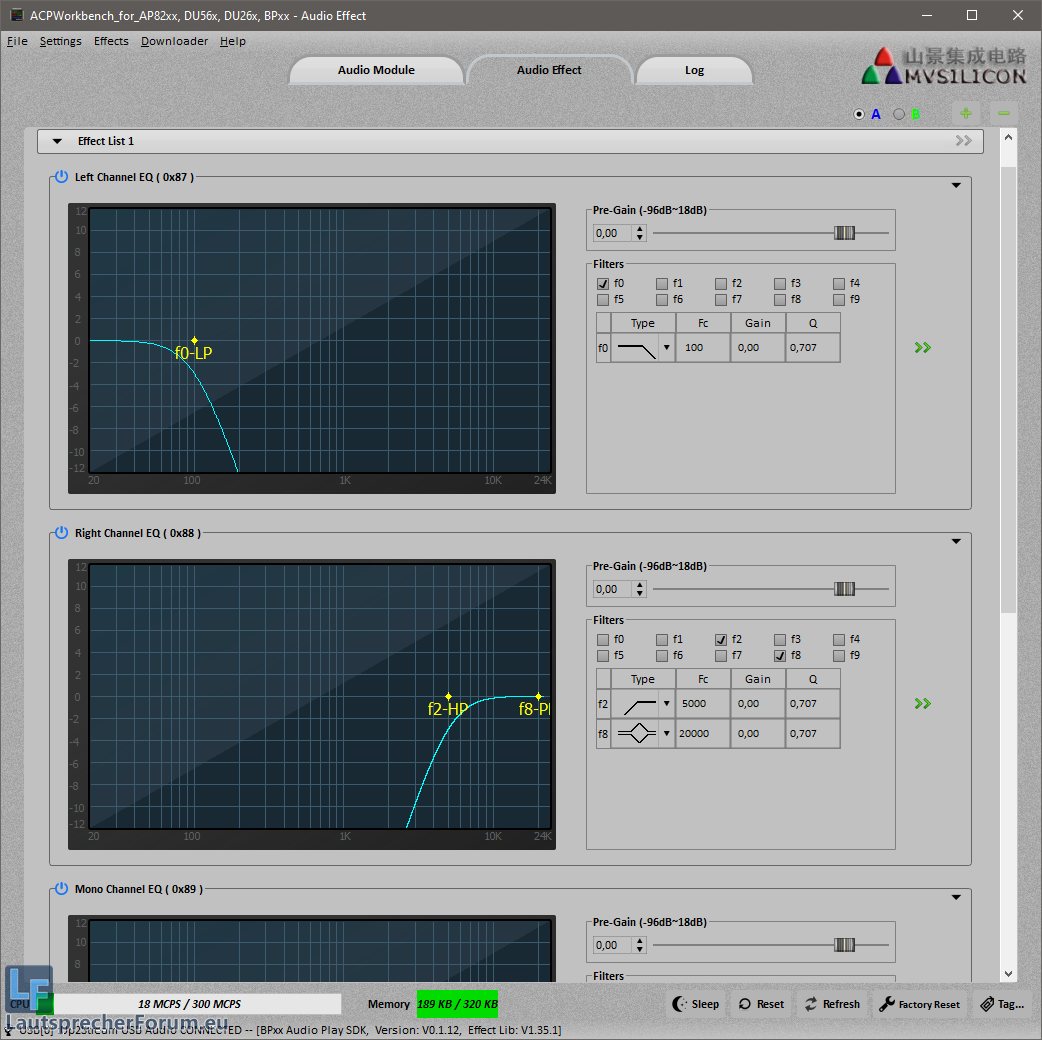Viewport: 1042px width, 1040px height.
Task: Toggle Right Channel EQ power icon
Action: tap(61, 533)
